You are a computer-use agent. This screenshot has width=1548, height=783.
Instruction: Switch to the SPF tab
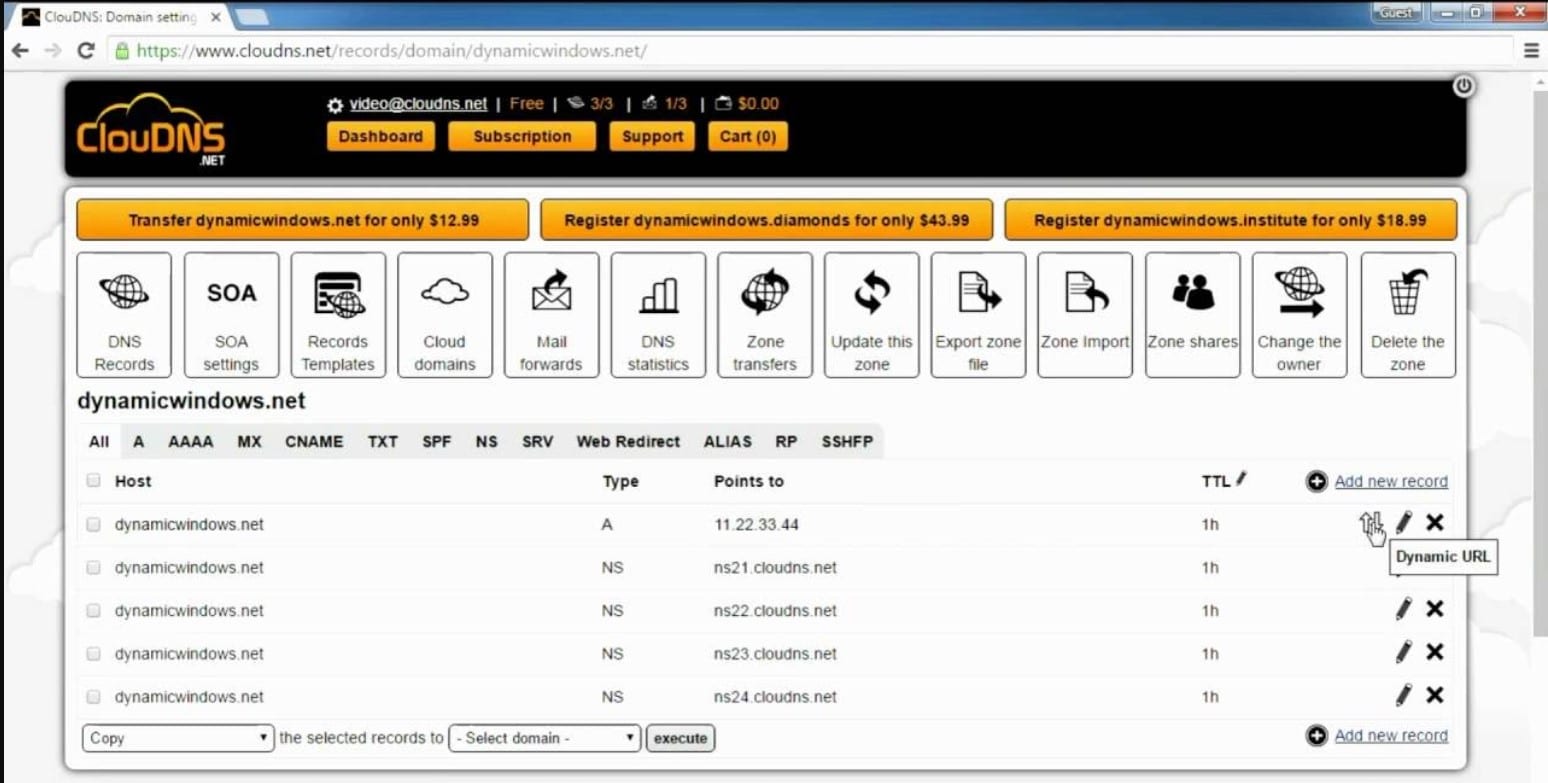click(x=437, y=441)
